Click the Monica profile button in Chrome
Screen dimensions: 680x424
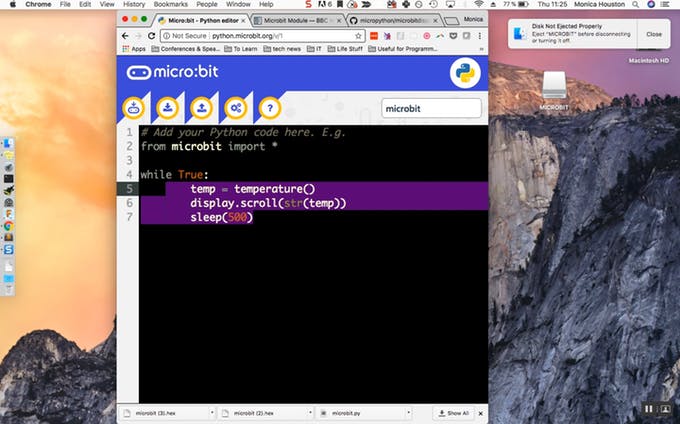coord(473,20)
